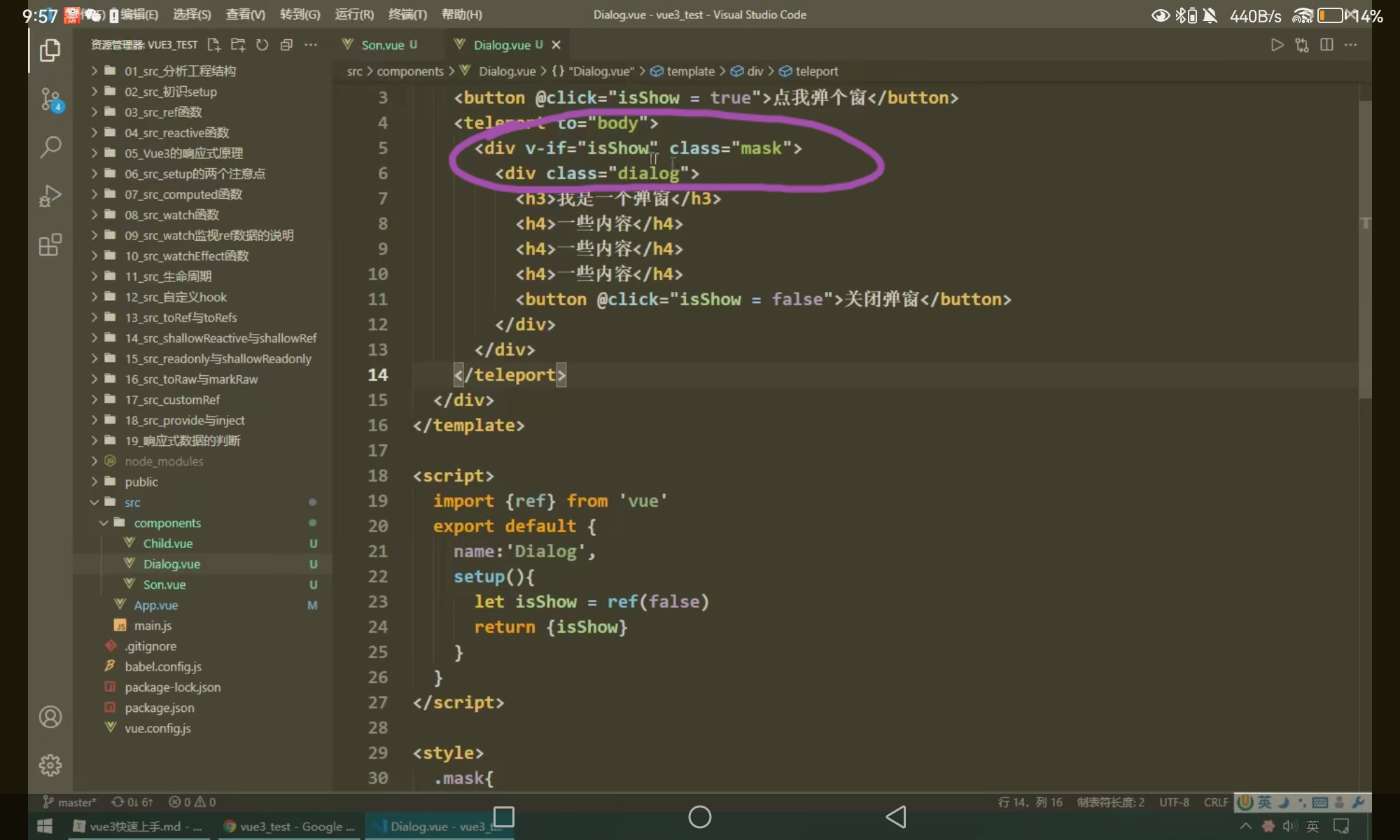Viewport: 1400px width, 840px height.
Task: Open the Source Control view
Action: [x=50, y=99]
